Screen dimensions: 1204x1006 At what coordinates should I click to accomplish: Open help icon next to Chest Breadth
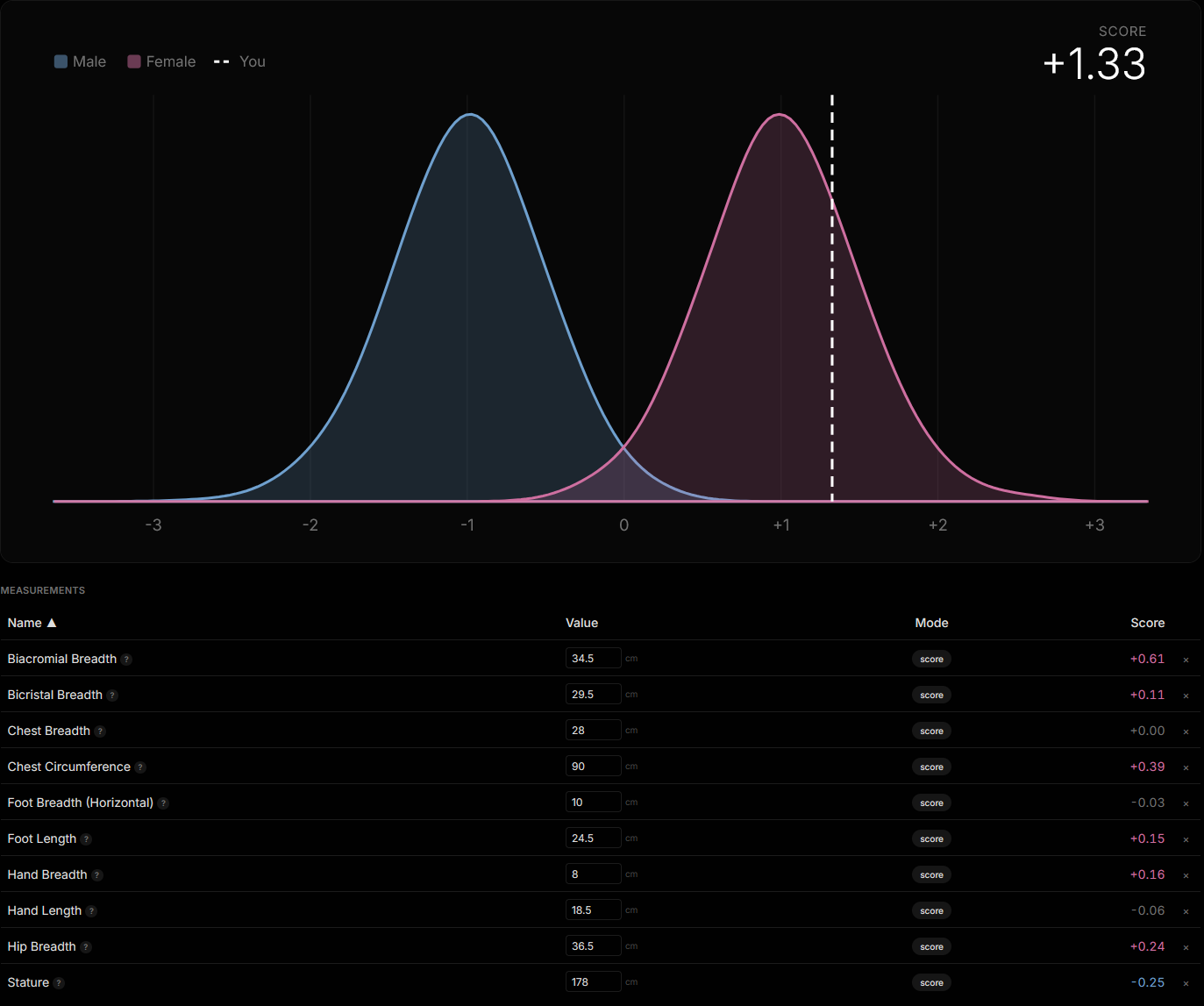coord(101,731)
